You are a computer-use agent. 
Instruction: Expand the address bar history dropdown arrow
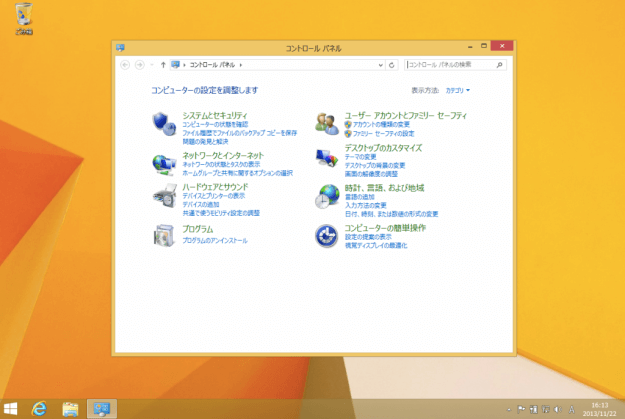pos(380,64)
